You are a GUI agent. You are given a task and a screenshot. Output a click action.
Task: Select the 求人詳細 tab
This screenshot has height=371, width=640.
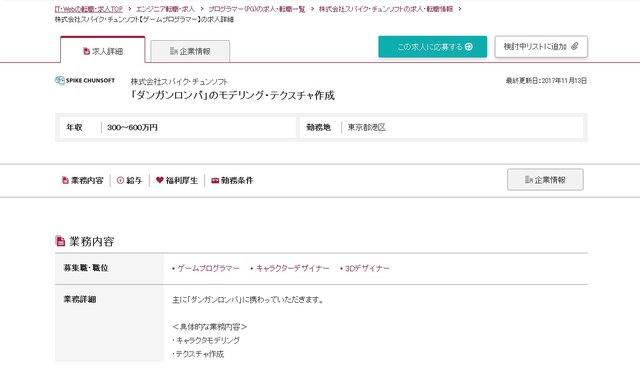pos(103,50)
